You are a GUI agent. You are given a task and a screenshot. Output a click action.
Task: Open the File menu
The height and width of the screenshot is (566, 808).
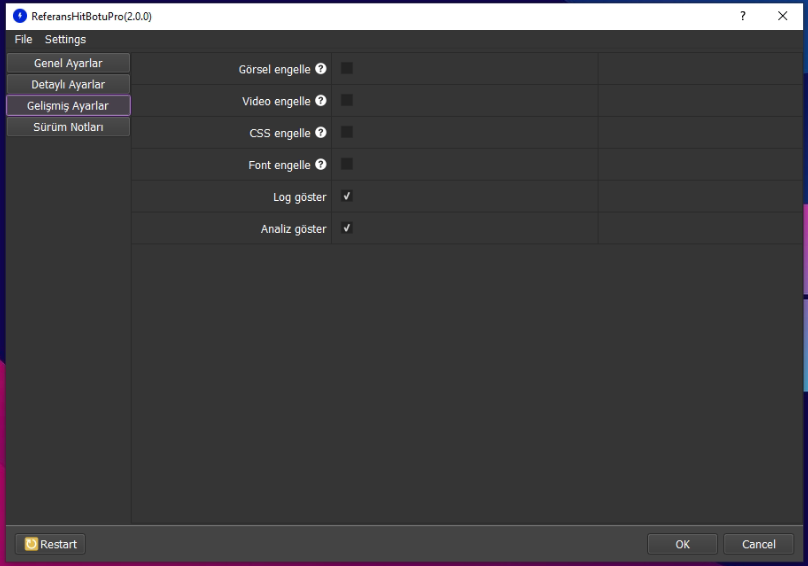point(23,40)
